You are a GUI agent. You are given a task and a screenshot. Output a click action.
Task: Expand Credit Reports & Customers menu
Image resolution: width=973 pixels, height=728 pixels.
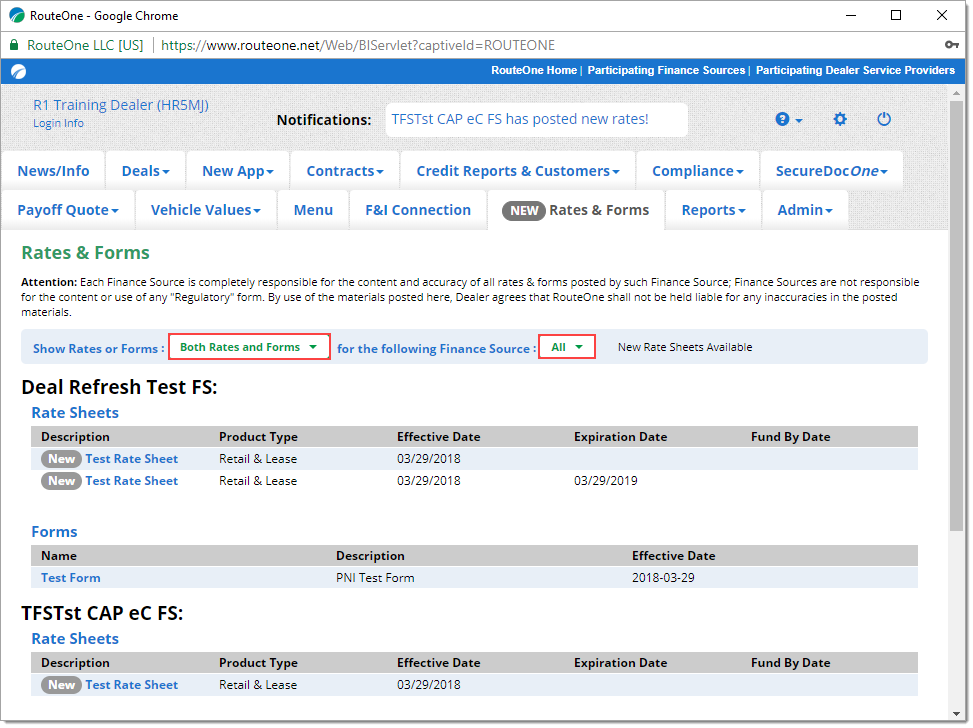[x=518, y=171]
